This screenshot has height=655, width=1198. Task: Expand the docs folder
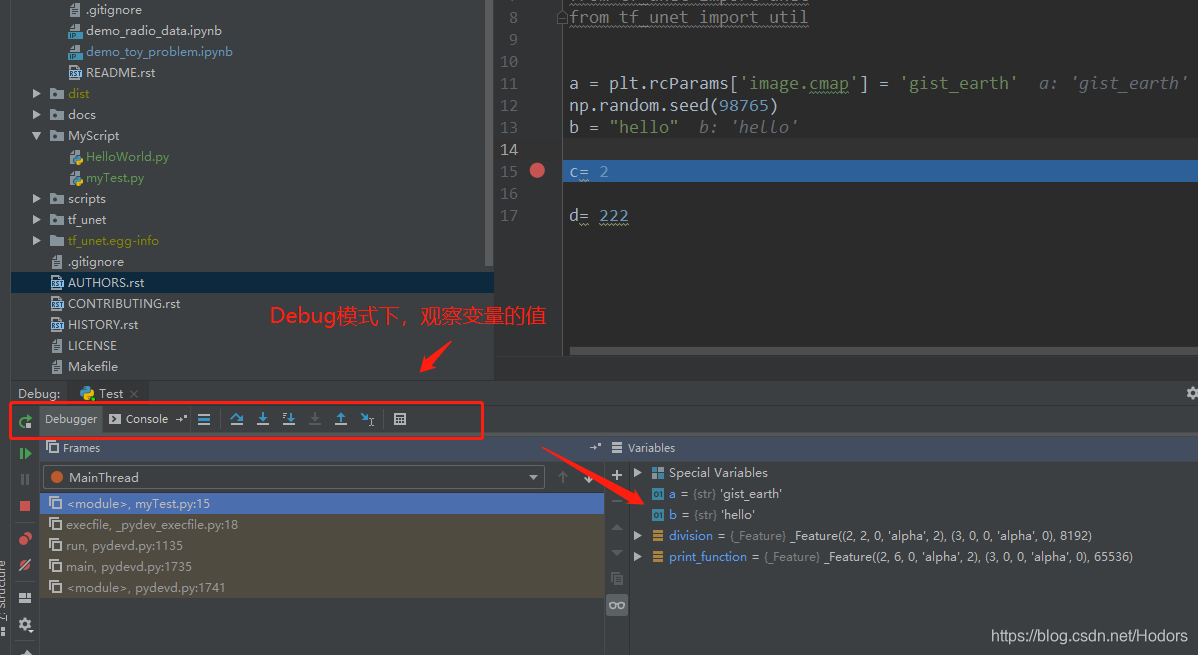(37, 115)
